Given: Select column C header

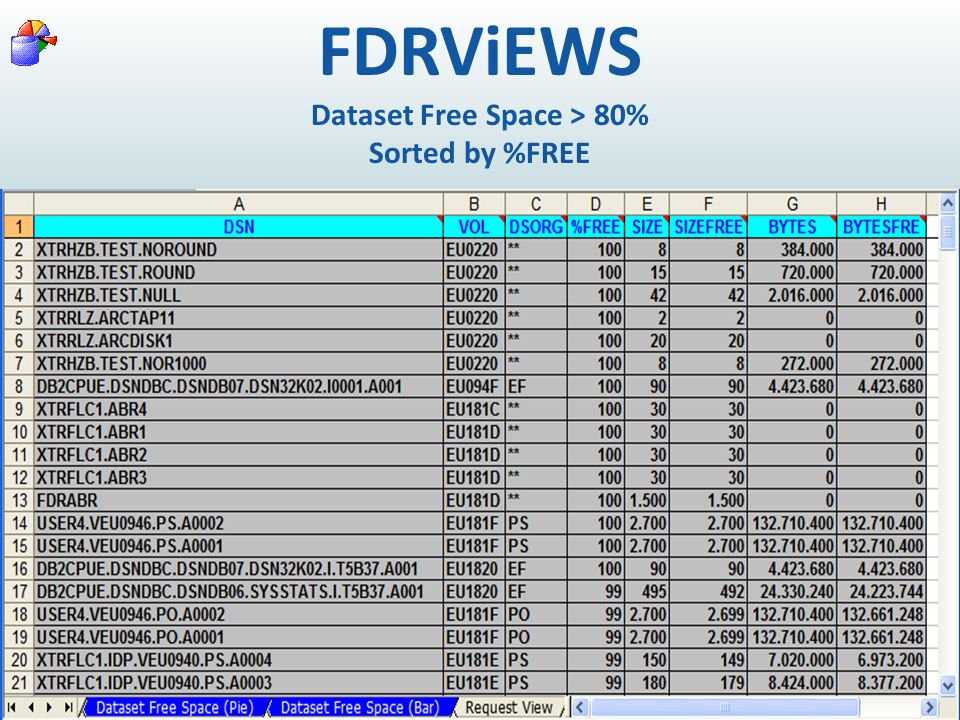Looking at the screenshot, I should pos(536,204).
